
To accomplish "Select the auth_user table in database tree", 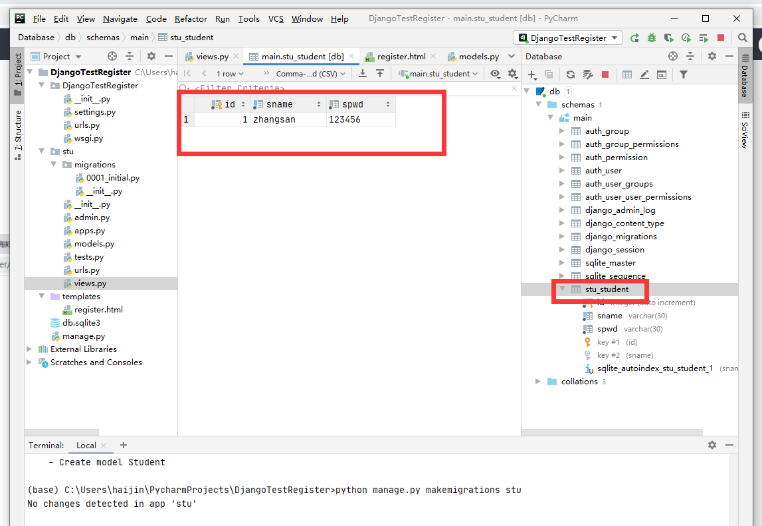I will tap(603, 171).
